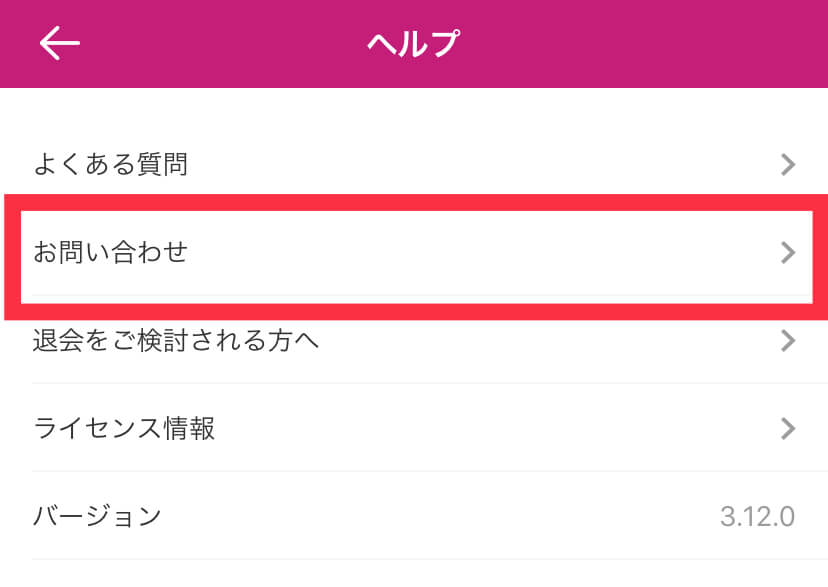The width and height of the screenshot is (828, 587).
Task: Click the header area right of ヘルプ
Action: [x=640, y=44]
